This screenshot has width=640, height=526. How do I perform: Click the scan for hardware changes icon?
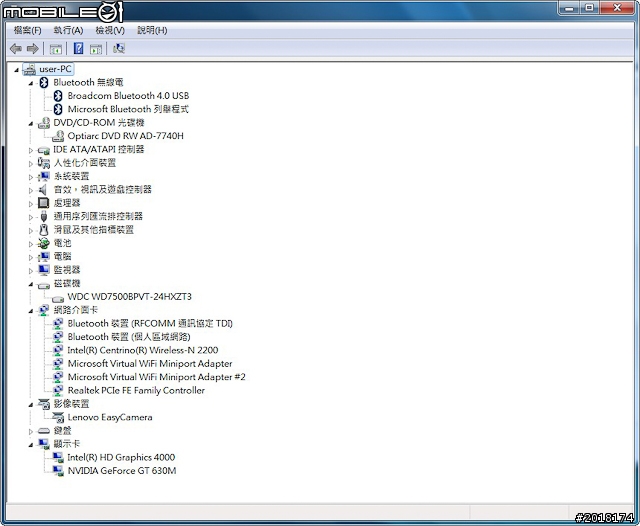119,49
